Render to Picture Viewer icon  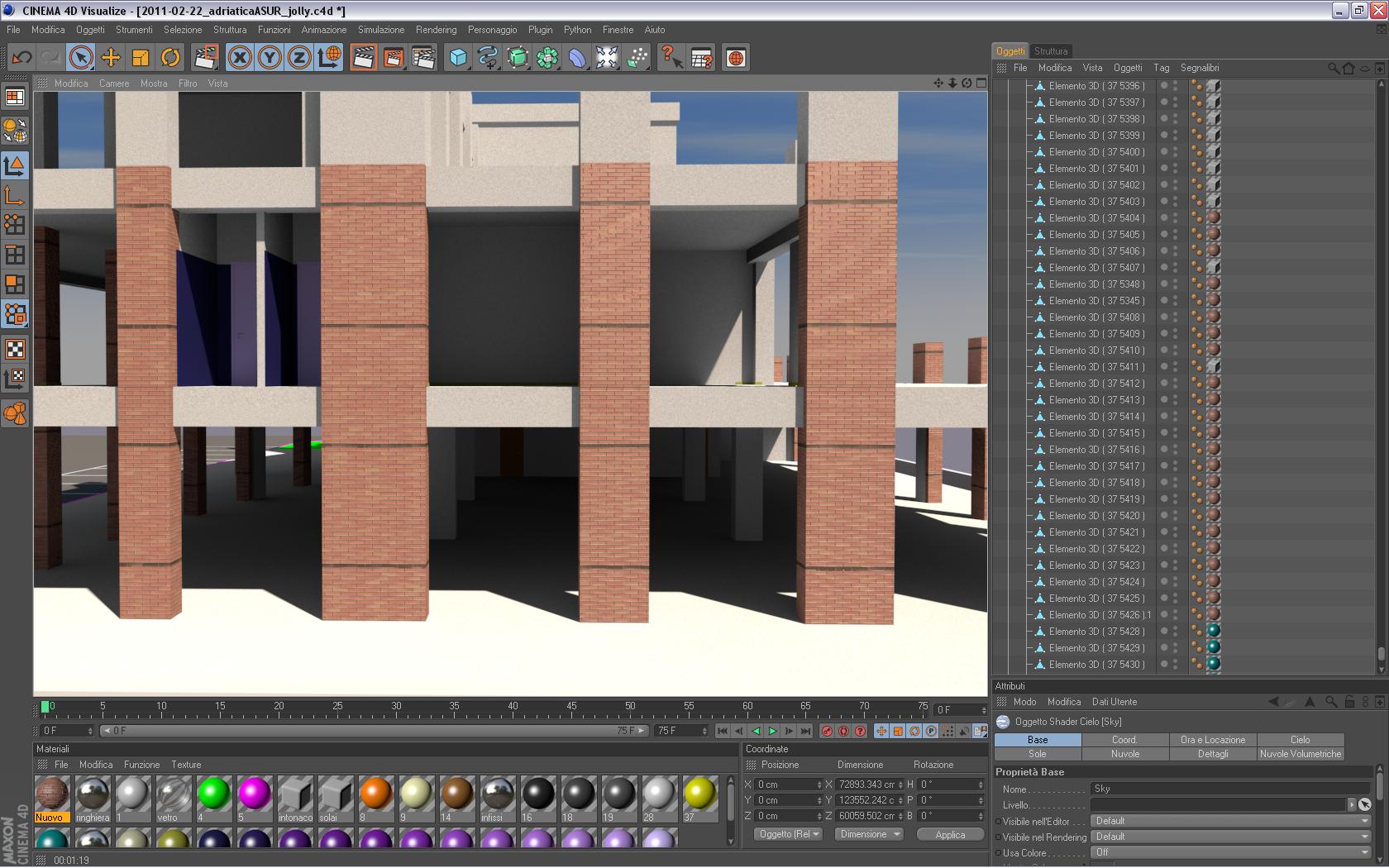click(x=394, y=58)
